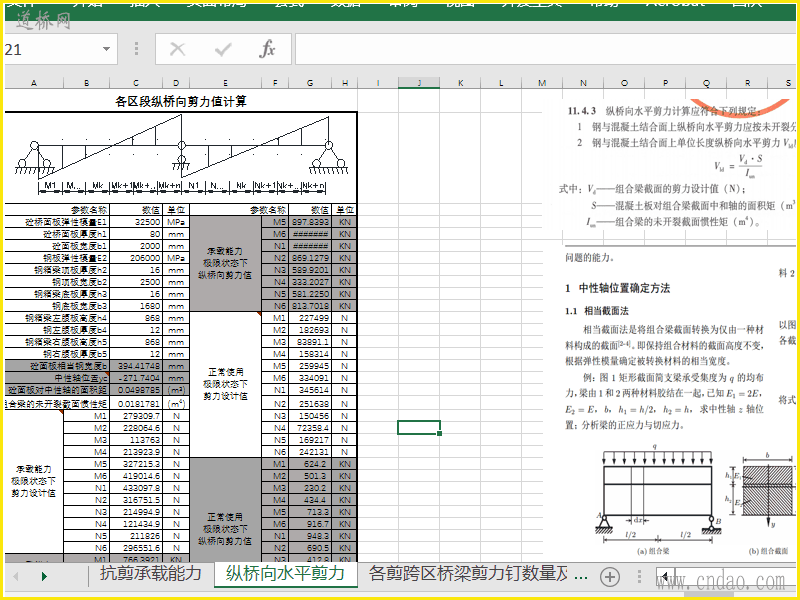Select column K header
Screen dimensions: 800x600
tap(460, 83)
